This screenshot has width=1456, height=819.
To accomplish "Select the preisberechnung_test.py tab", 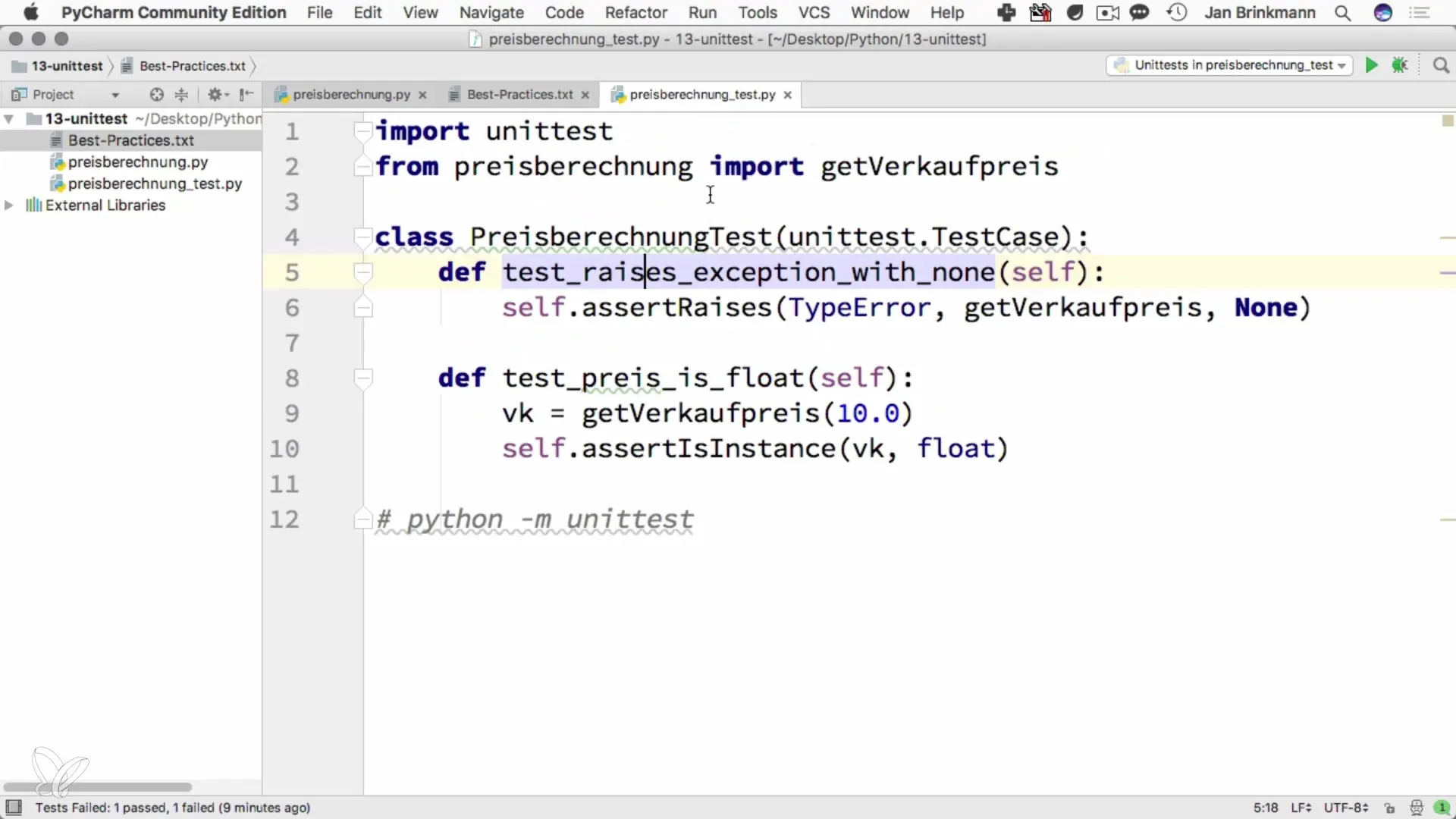I will (702, 95).
